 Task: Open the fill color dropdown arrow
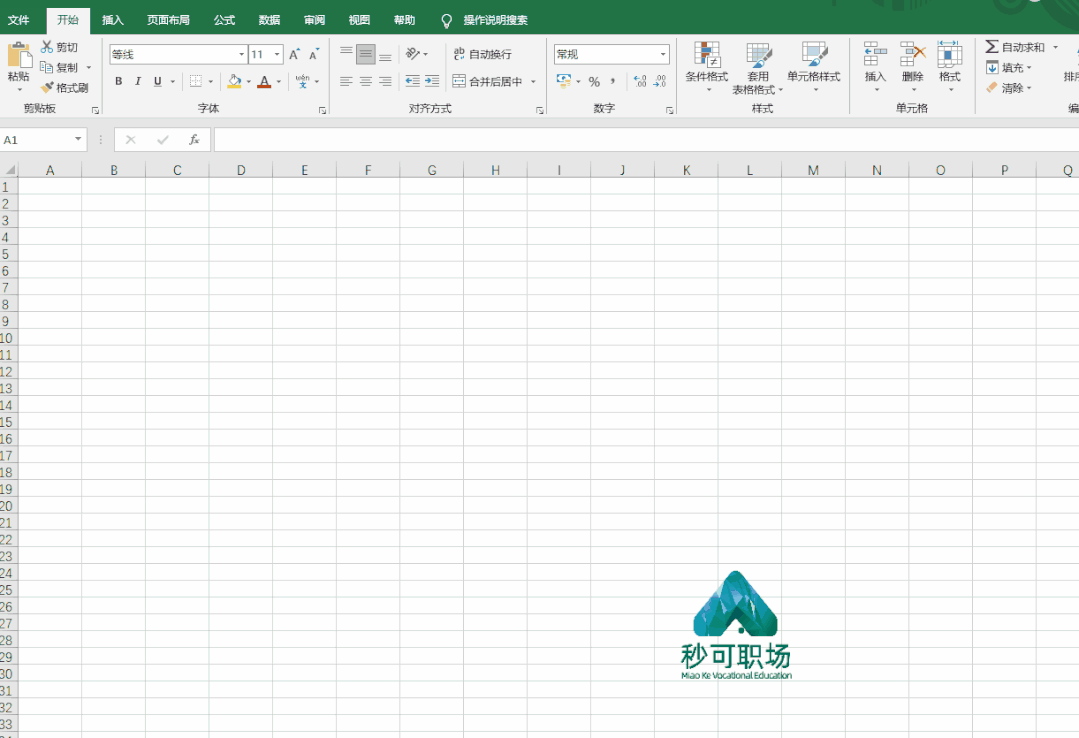coord(248,81)
